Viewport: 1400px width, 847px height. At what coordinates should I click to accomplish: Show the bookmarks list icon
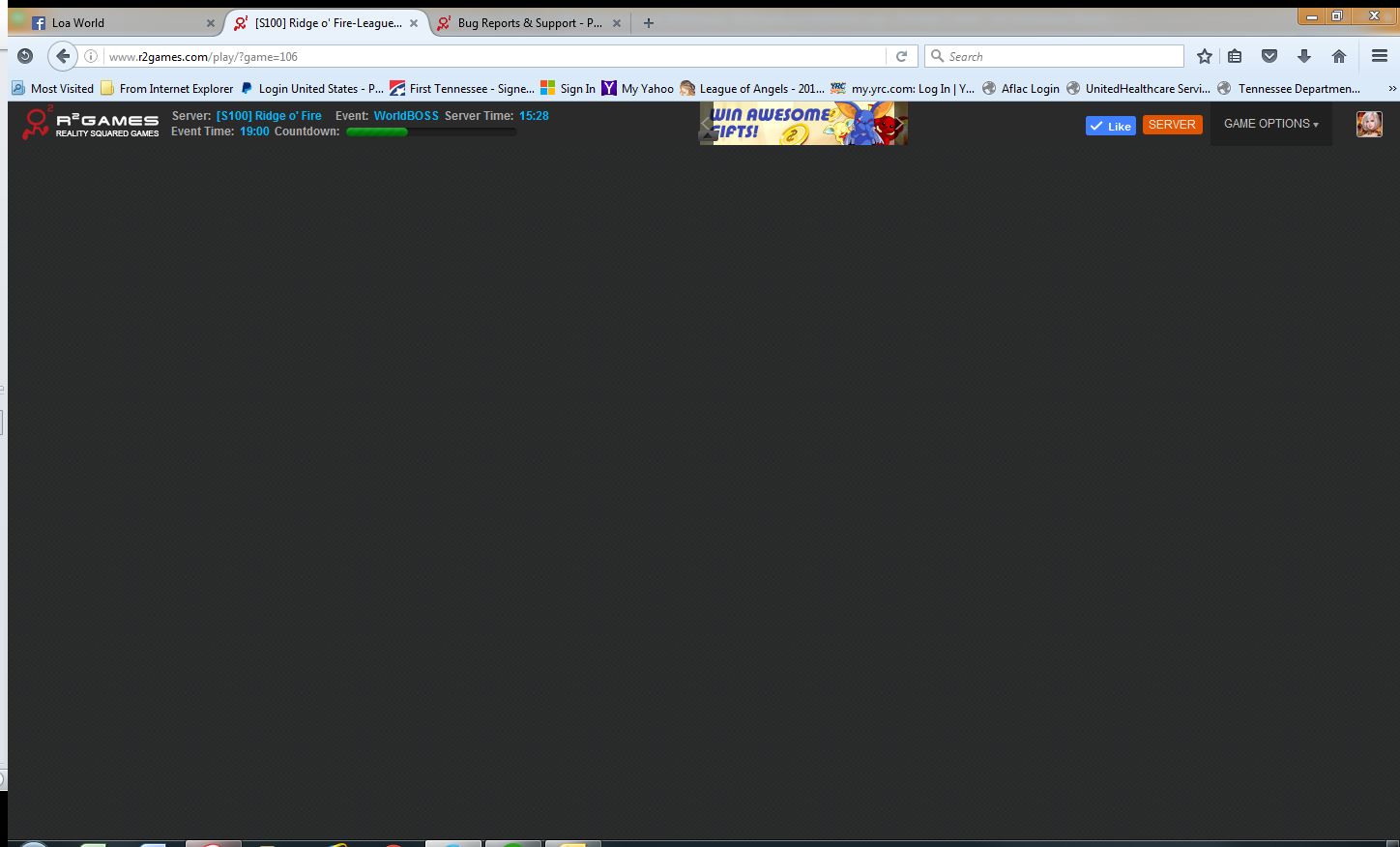(x=1235, y=56)
